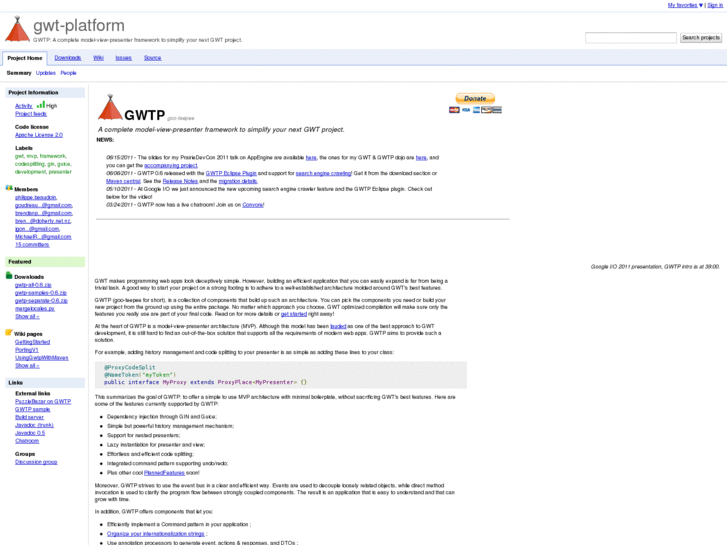This screenshot has width=727, height=545.
Task: Open the Javadoc (trunk) link
Action: coord(34,425)
